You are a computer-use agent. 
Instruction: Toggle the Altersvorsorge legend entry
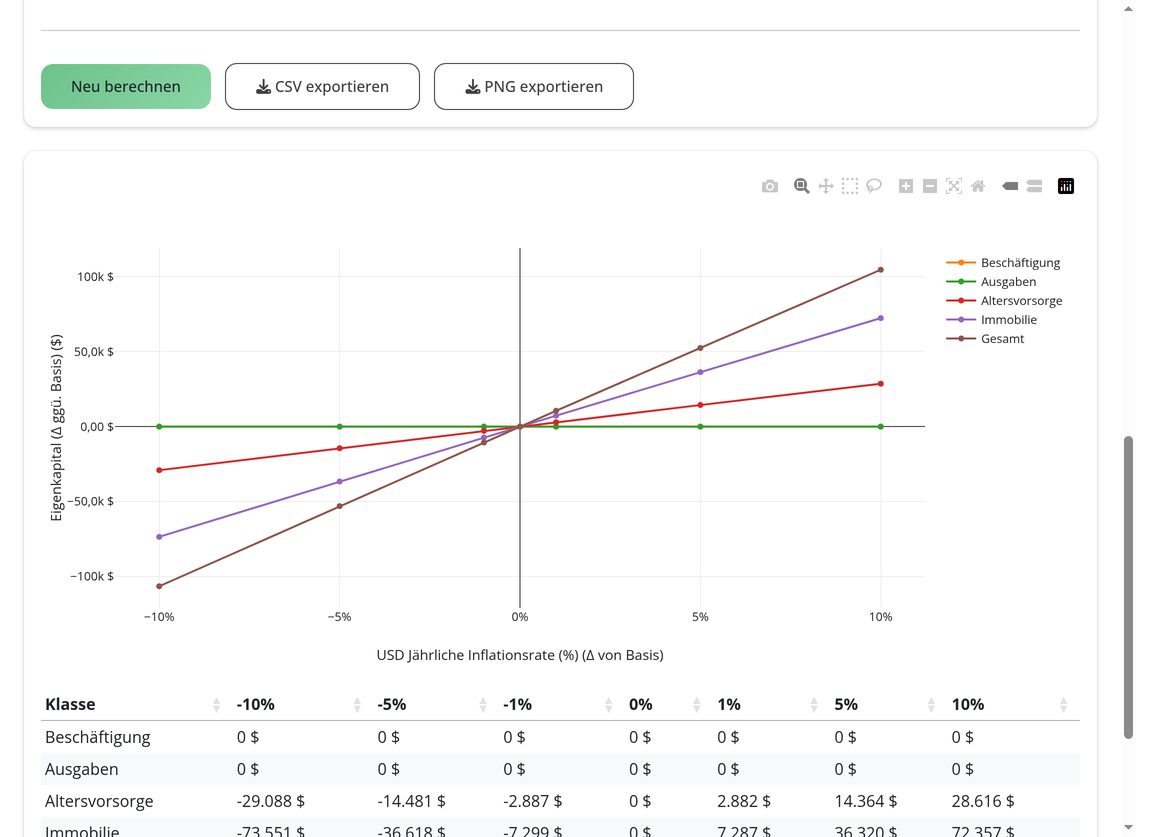tap(1004, 301)
